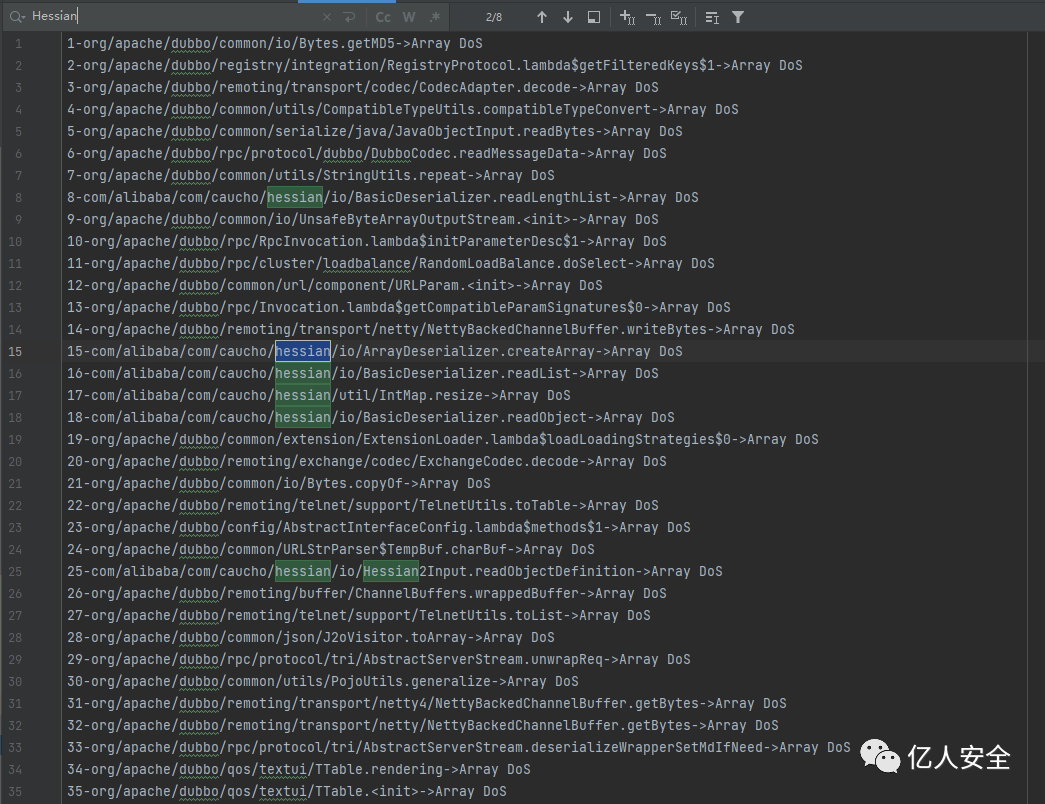Open the search filter funnel icon
The image size is (1045, 804).
[738, 17]
